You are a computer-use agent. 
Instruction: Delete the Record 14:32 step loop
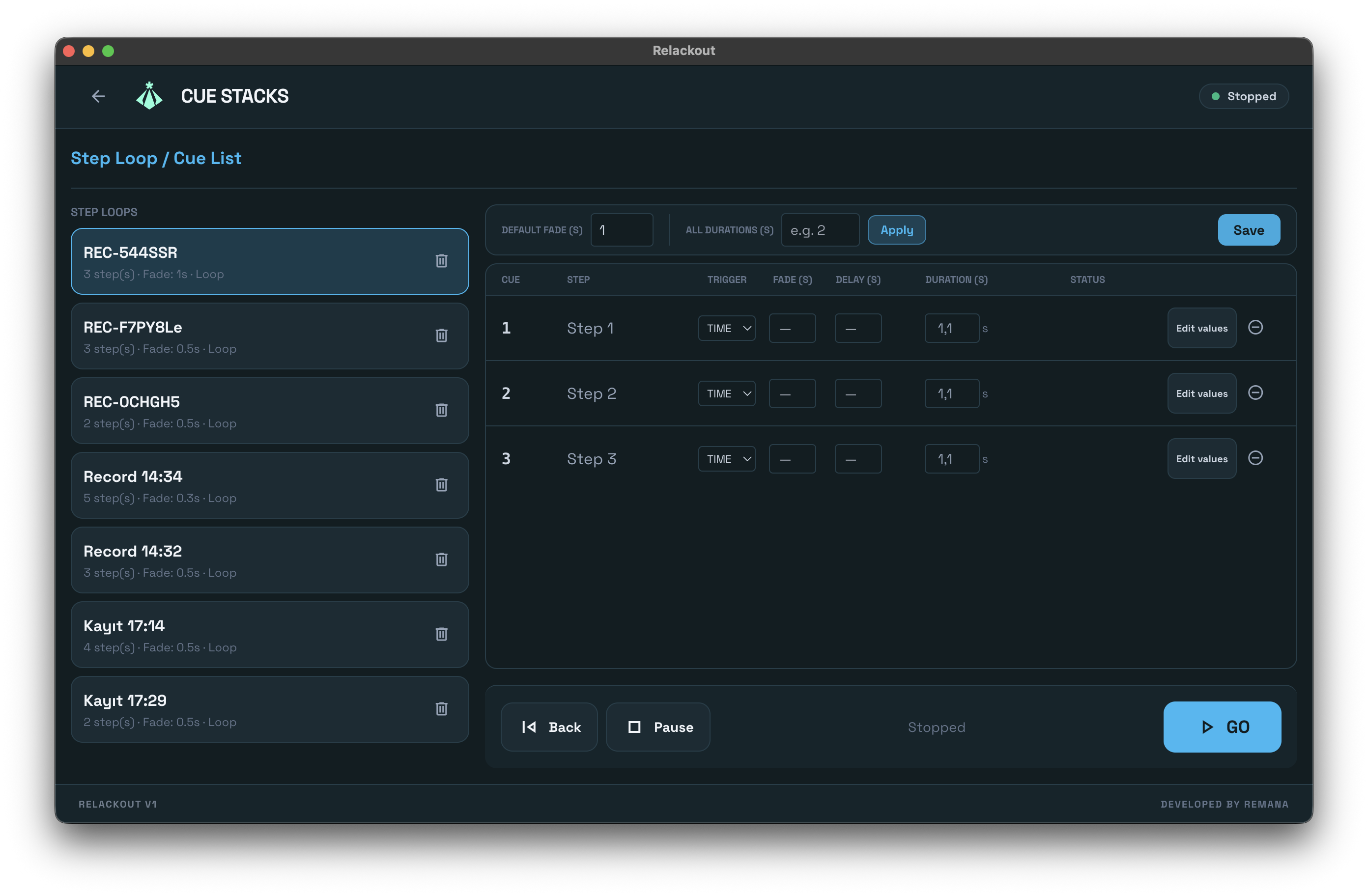pos(441,560)
